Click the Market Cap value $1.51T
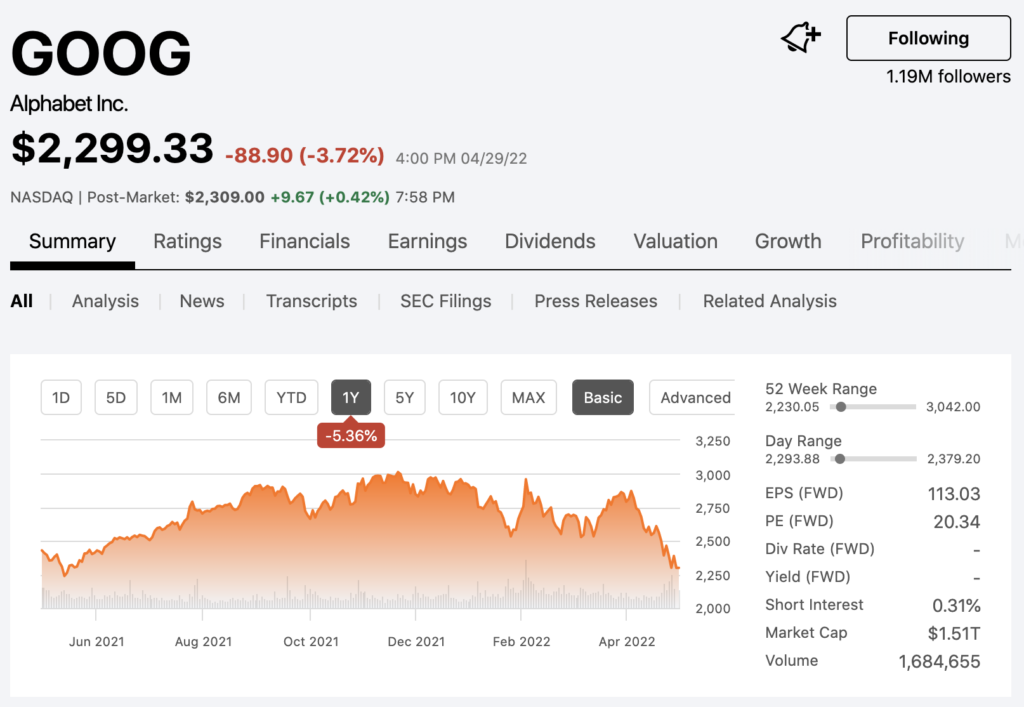 point(953,633)
